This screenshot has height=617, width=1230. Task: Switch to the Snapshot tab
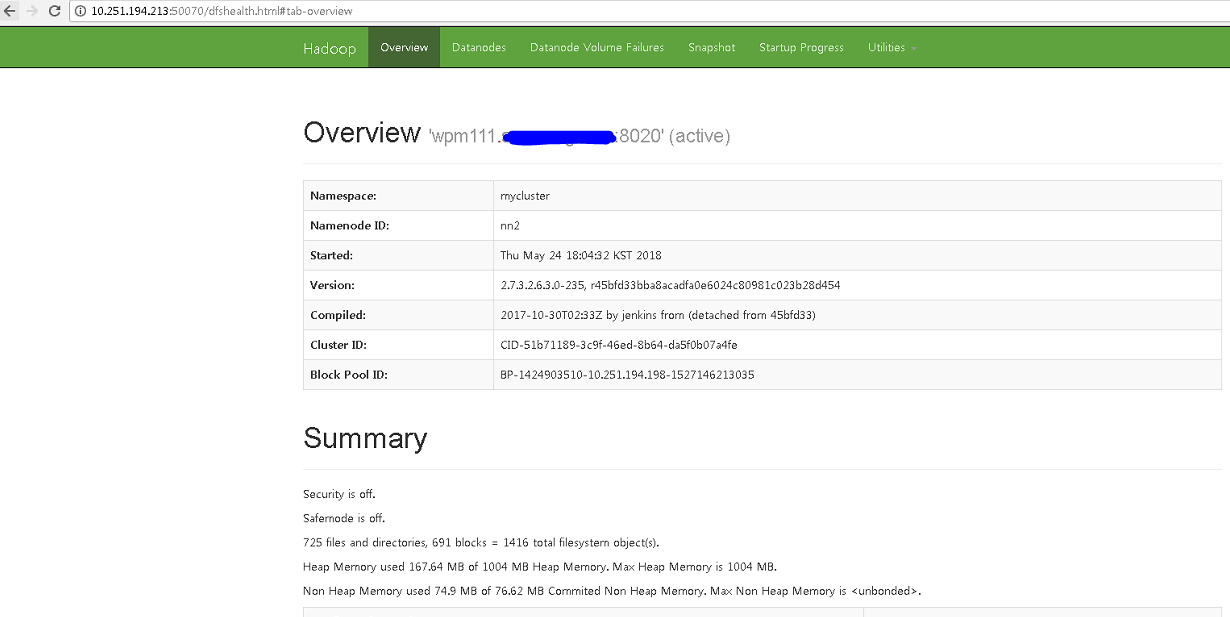[x=711, y=47]
